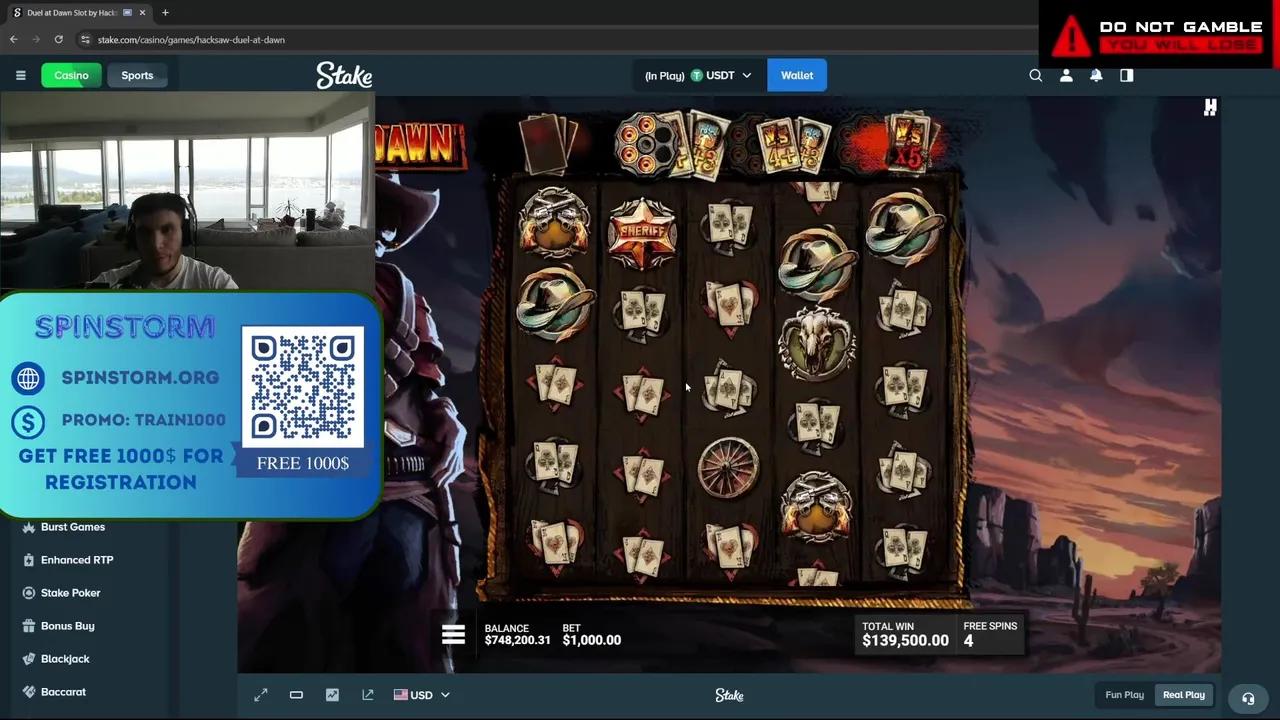This screenshot has height=720, width=1280.
Task: Click the wagon wheel symbol on reels
Action: click(x=728, y=467)
